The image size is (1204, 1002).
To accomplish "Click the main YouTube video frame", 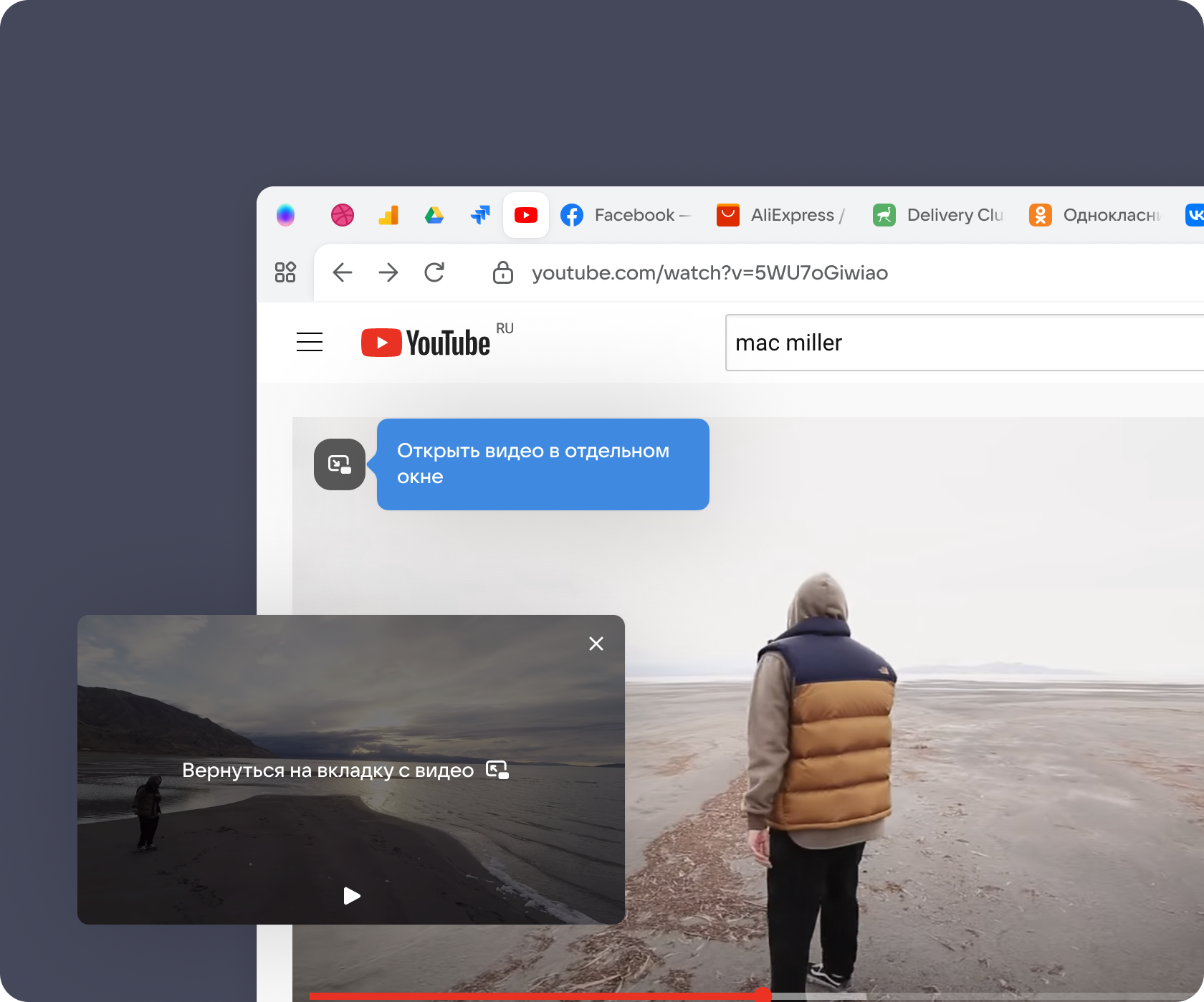I will coord(748,710).
